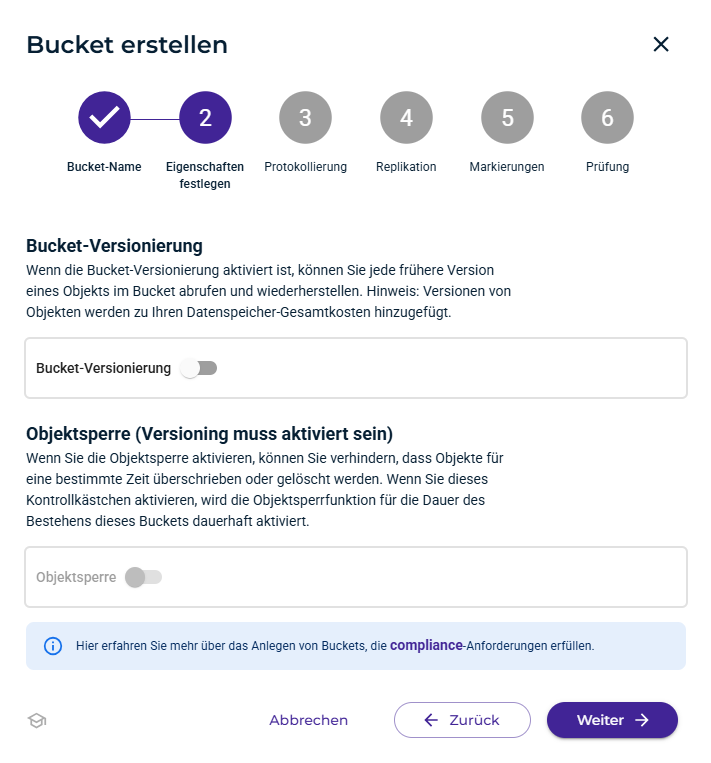Click the Markierungen step label
This screenshot has height=763, width=711.
(507, 167)
